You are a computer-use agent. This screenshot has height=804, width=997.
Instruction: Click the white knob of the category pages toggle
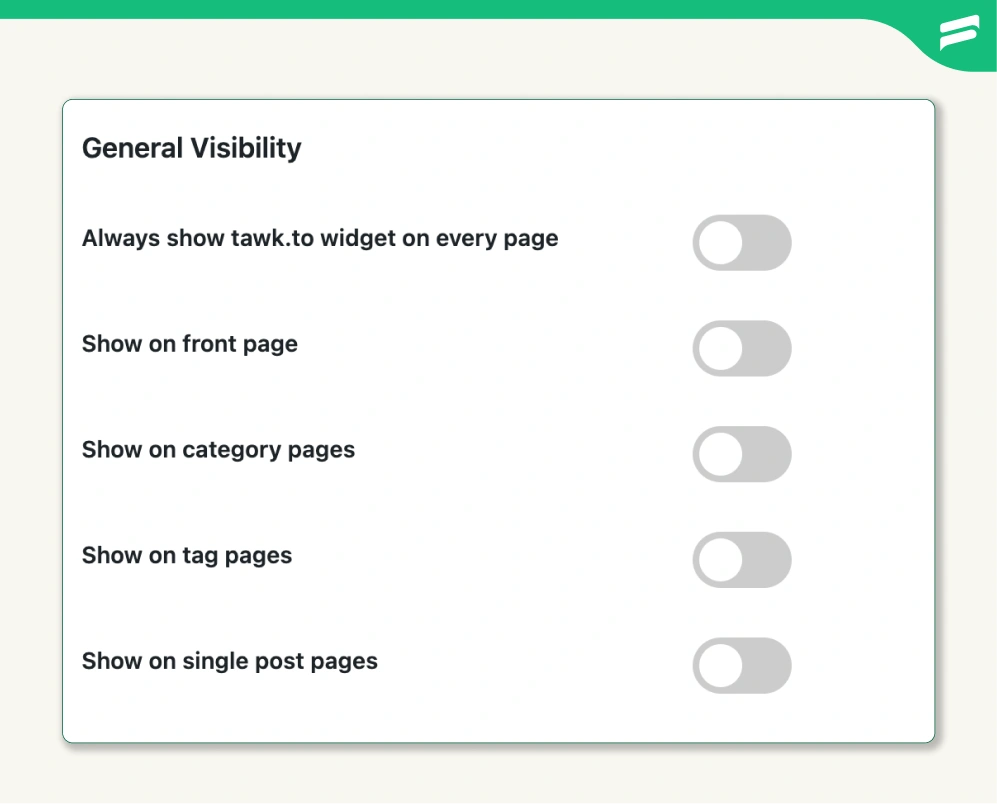[720, 454]
